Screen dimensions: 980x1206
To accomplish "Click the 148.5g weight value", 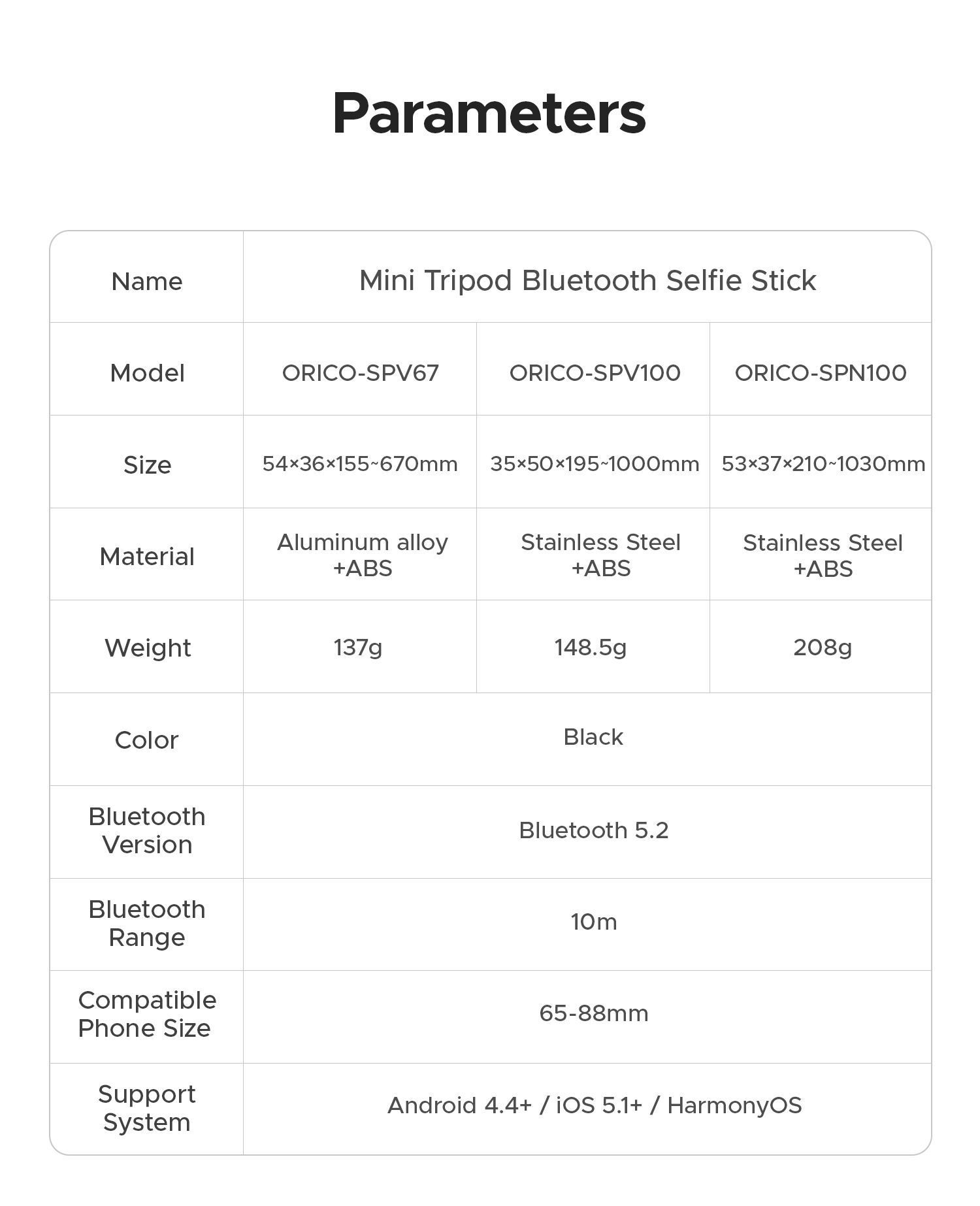I will coord(591,647).
